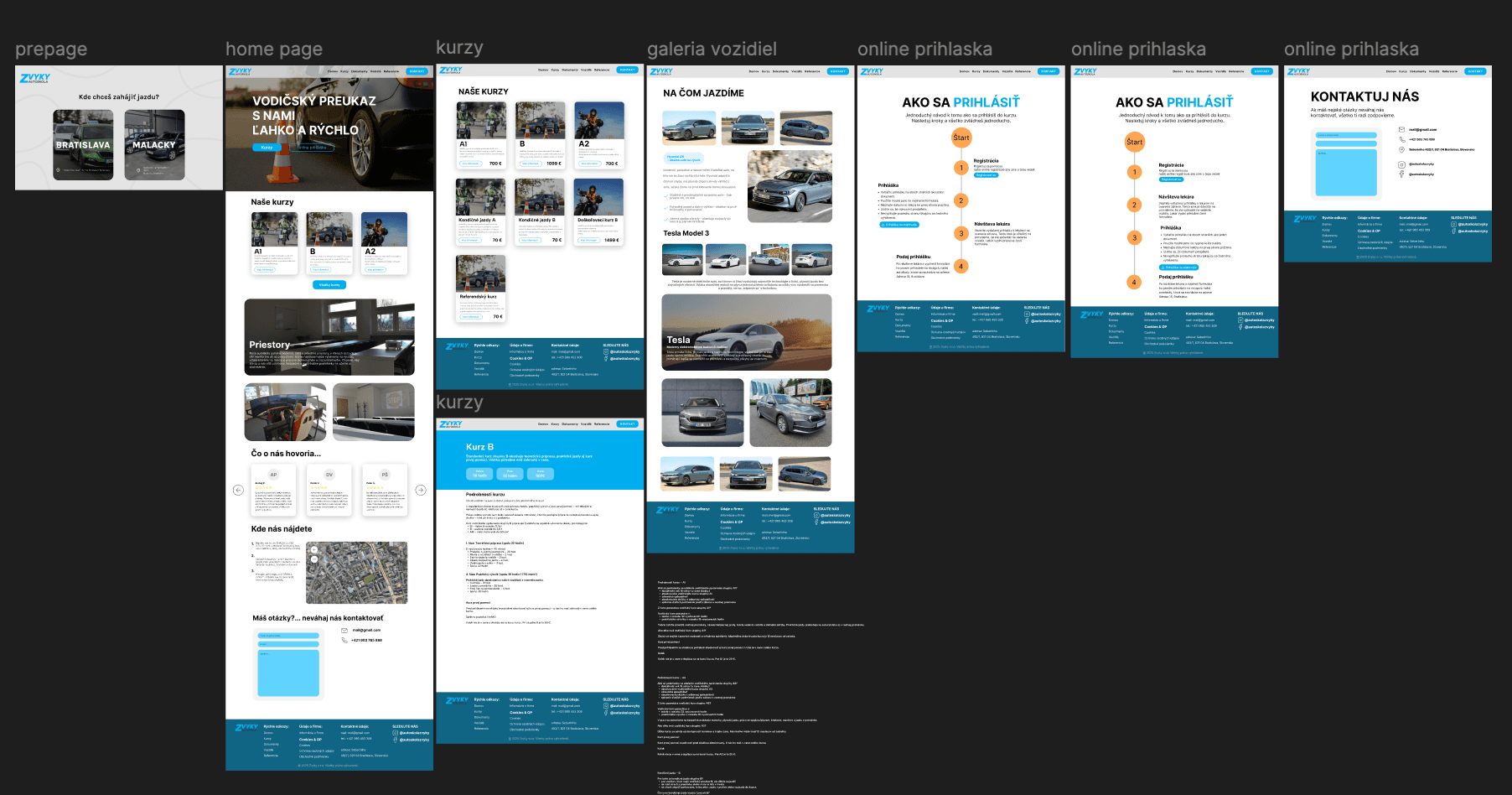The image size is (1512, 795).
Task: Click the phone handset icon on Kontaktuj nás
Action: [x=1401, y=139]
